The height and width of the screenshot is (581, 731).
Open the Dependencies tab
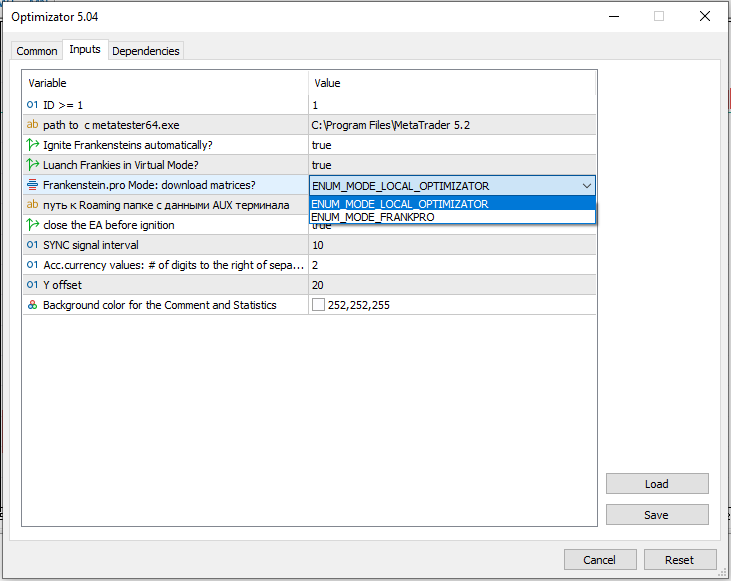[x=146, y=51]
